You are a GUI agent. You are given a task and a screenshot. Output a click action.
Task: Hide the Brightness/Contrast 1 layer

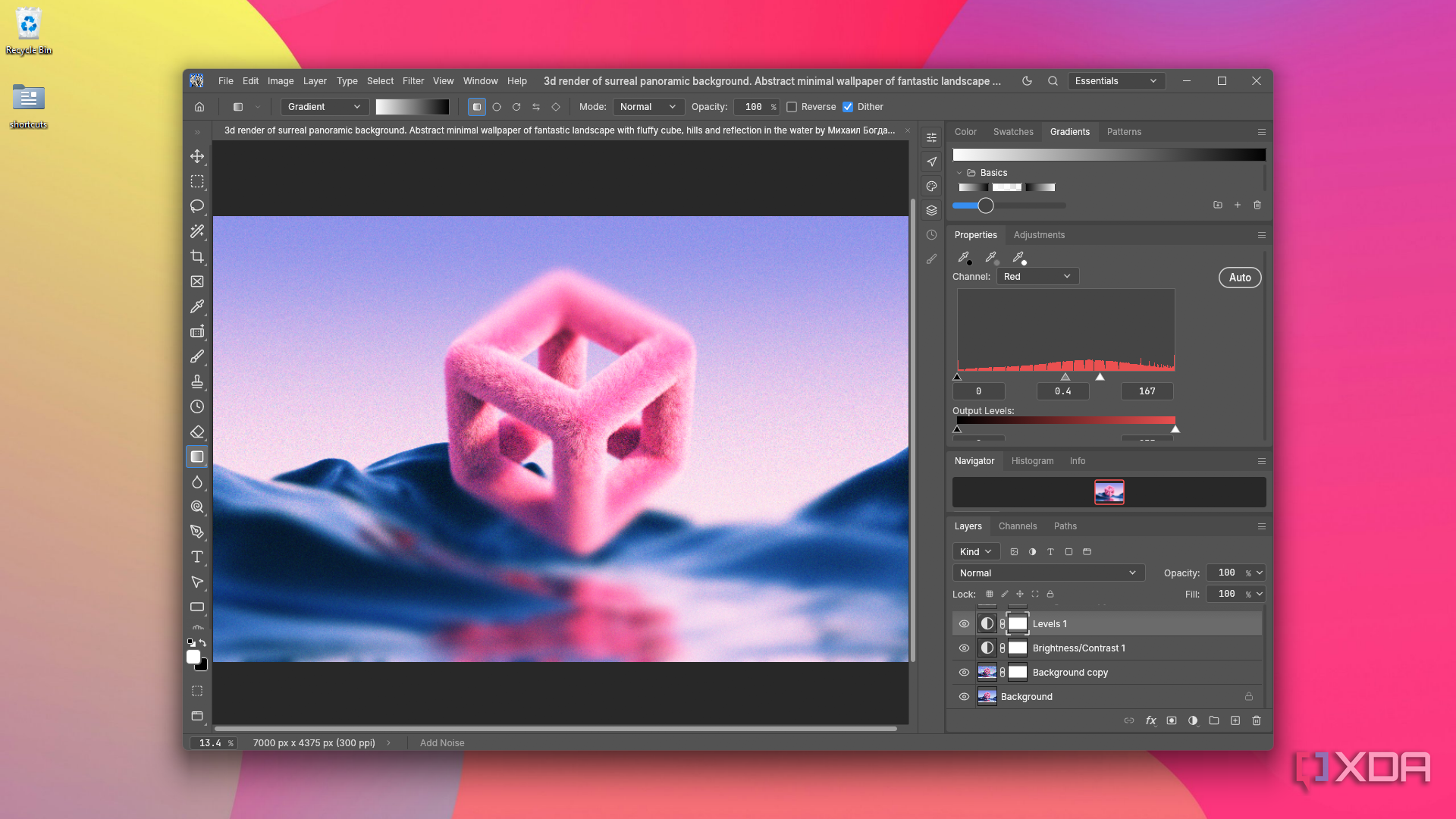(x=964, y=648)
